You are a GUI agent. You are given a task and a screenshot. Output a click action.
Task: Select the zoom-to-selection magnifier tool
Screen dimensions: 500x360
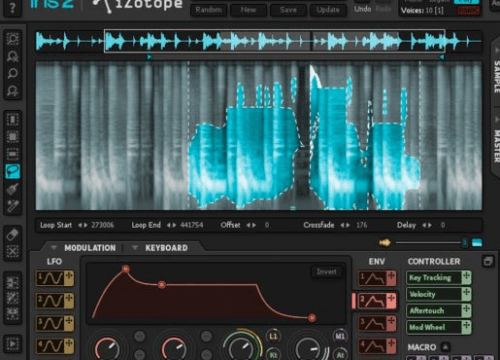(x=13, y=39)
